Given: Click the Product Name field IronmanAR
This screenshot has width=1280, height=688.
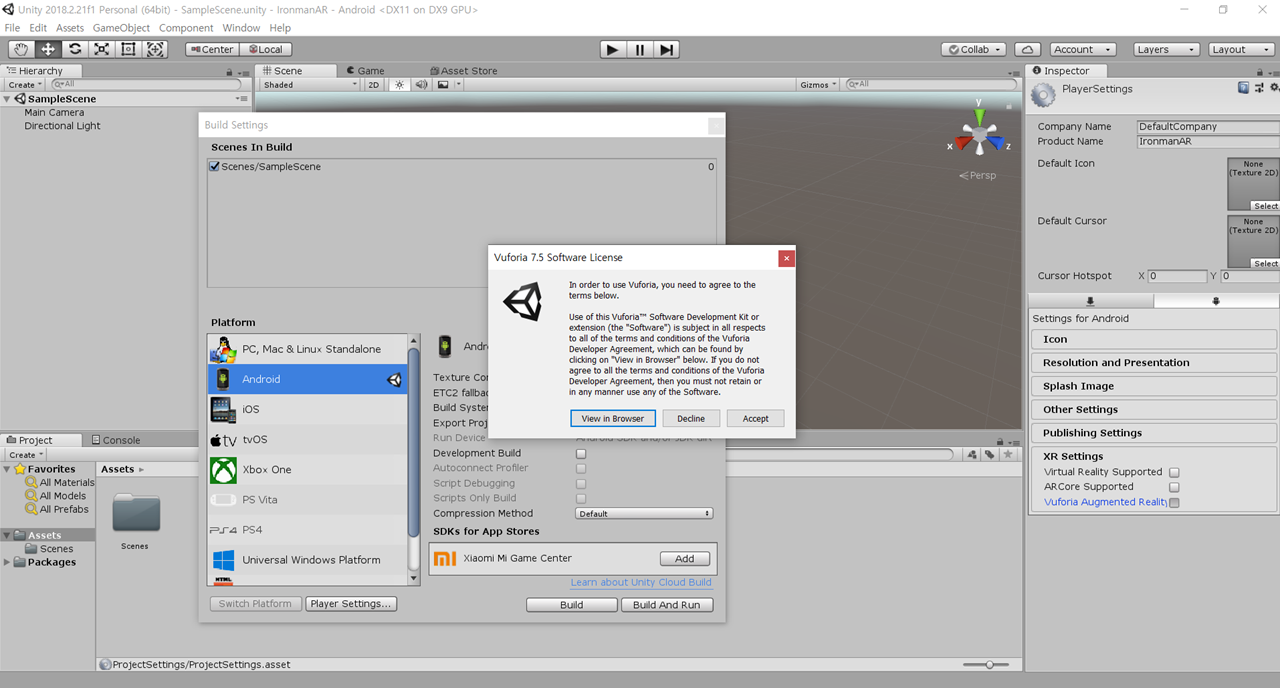Looking at the screenshot, I should pos(1208,142).
